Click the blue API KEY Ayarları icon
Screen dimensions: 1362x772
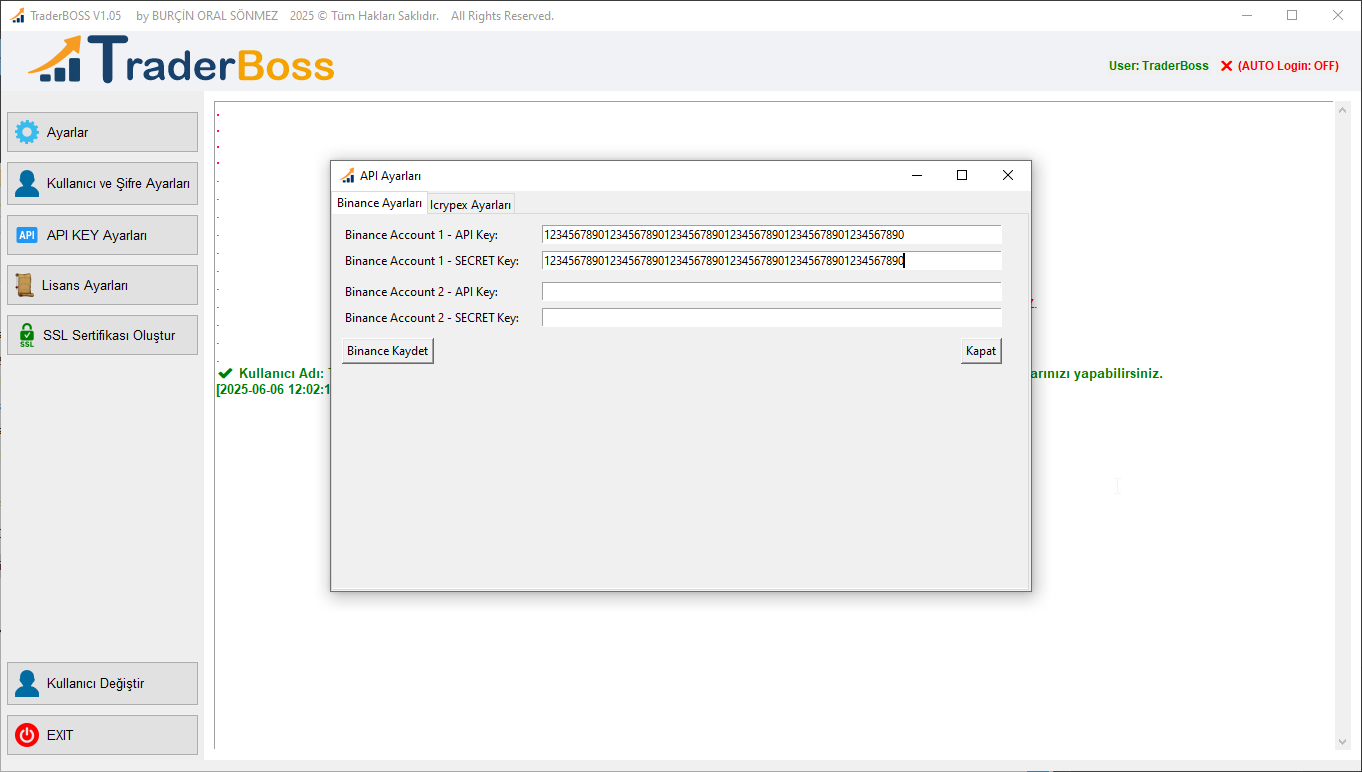coord(27,234)
